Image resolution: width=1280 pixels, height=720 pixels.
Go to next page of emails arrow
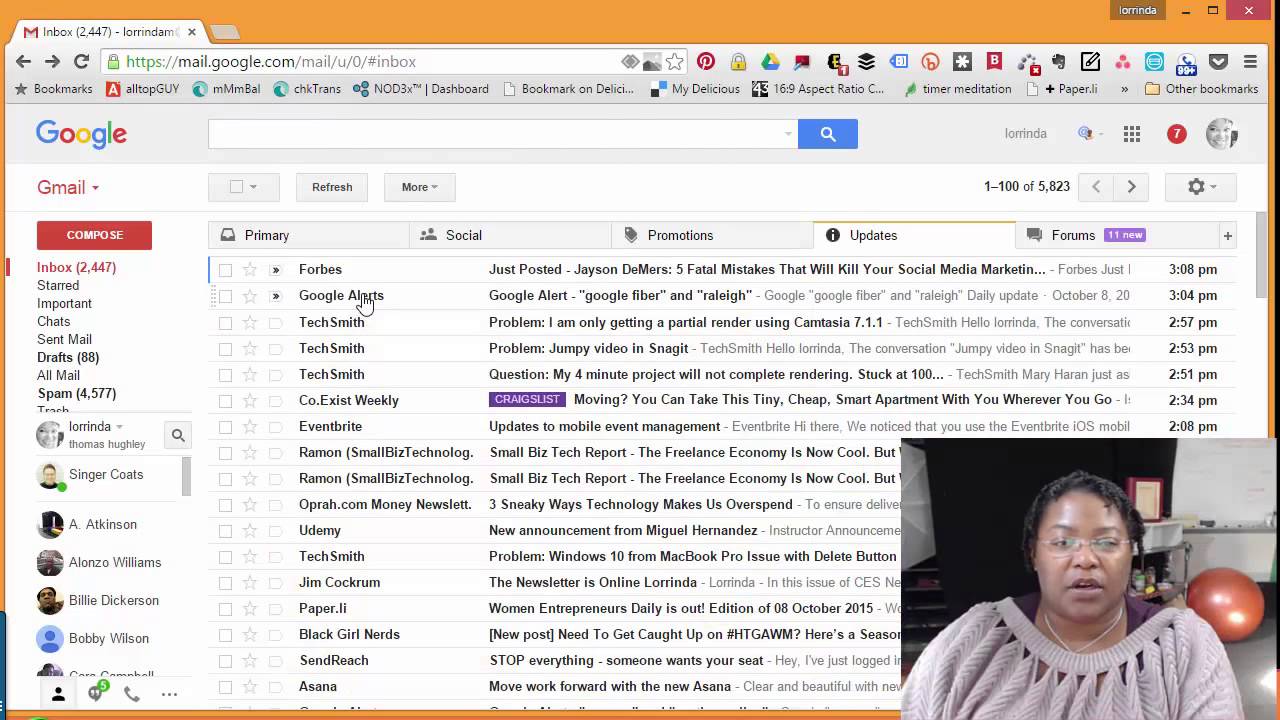coord(1131,187)
